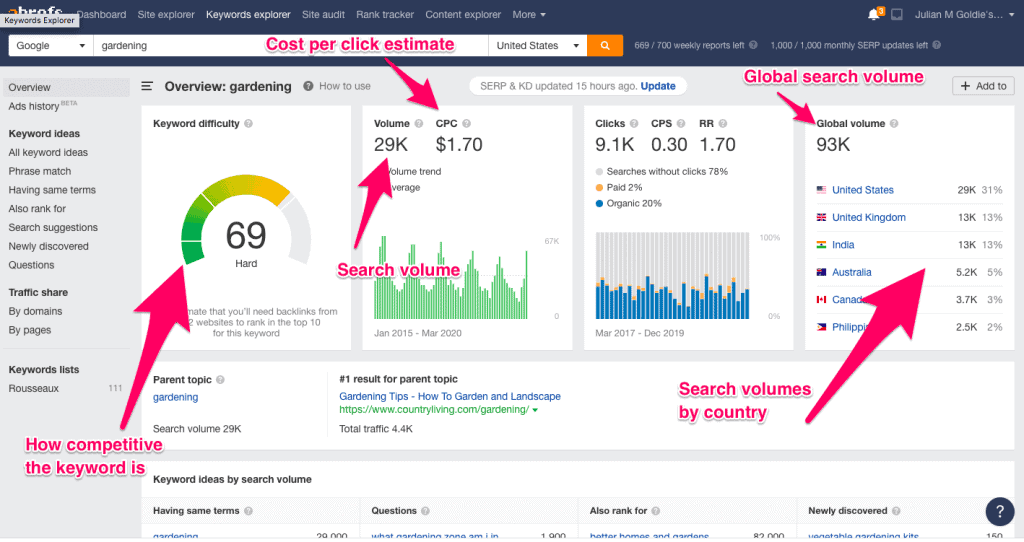Image resolution: width=1024 pixels, height=542 pixels.
Task: Click the Australia flag icon
Action: (822, 272)
